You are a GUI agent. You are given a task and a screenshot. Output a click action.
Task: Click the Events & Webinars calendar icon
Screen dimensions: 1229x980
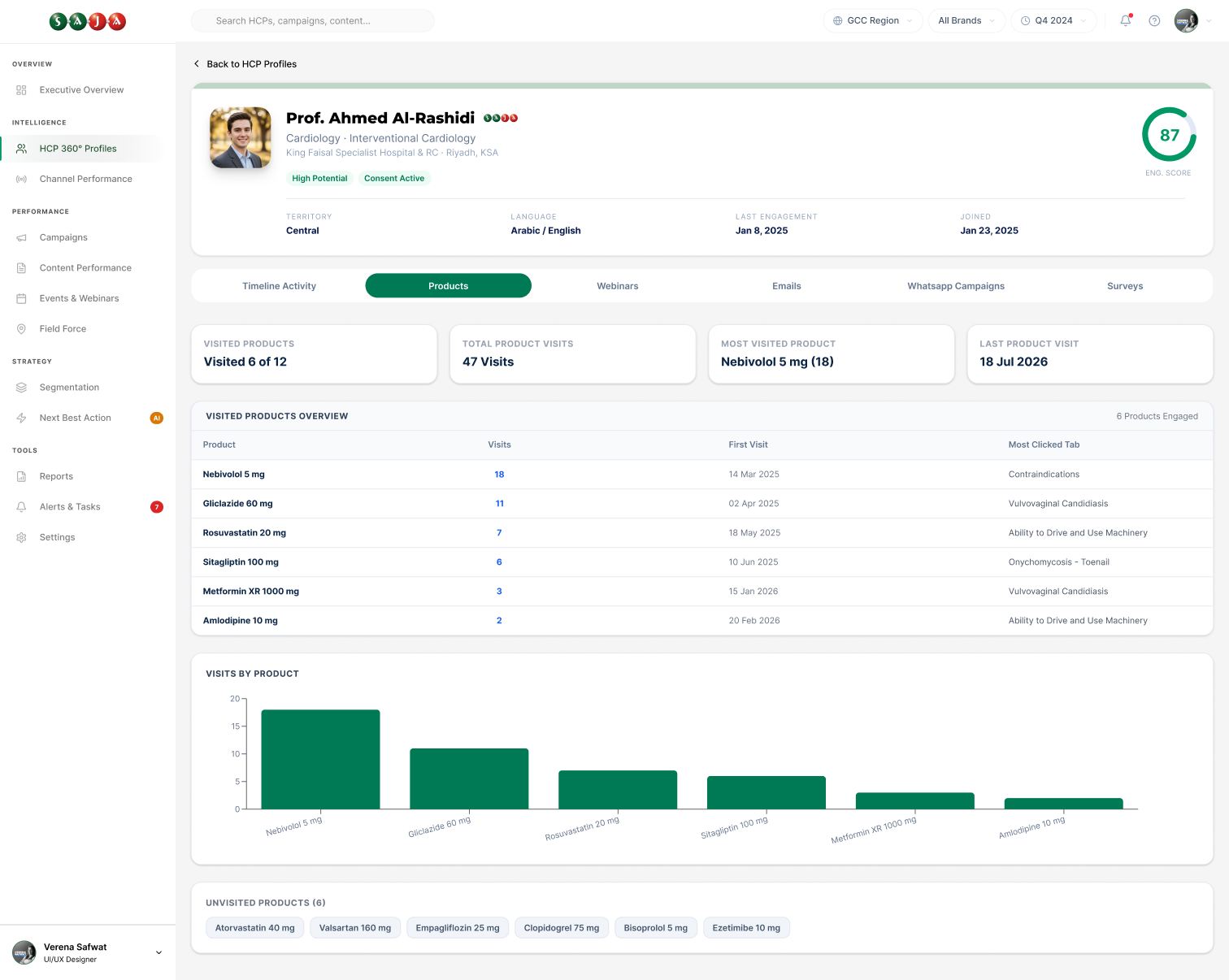tap(22, 298)
